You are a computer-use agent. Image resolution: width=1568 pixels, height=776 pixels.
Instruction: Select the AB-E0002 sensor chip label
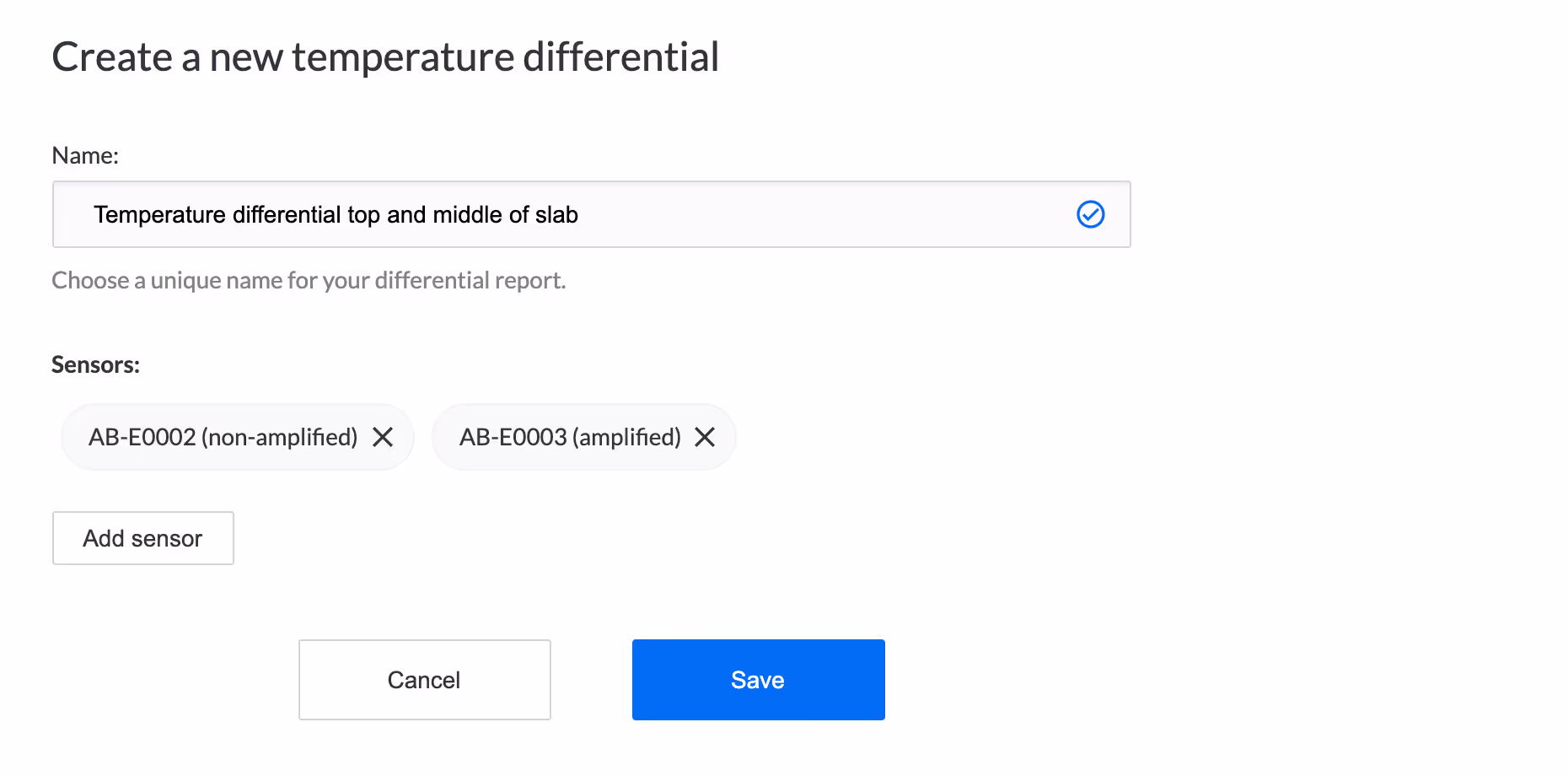[223, 437]
